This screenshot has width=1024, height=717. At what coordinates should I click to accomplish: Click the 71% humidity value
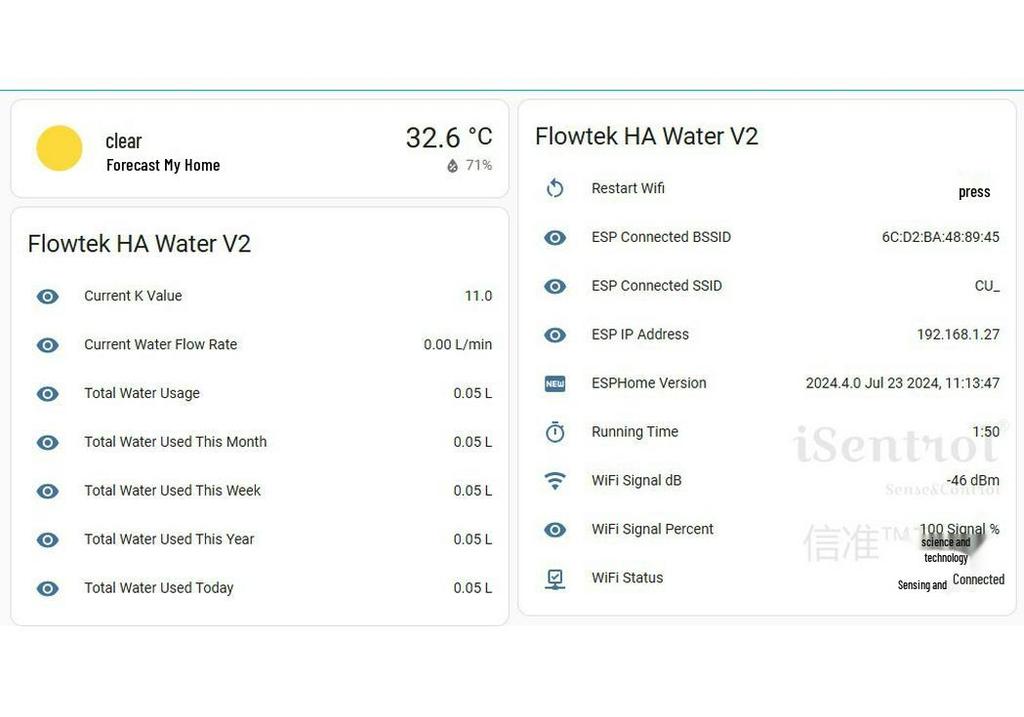[x=479, y=165]
